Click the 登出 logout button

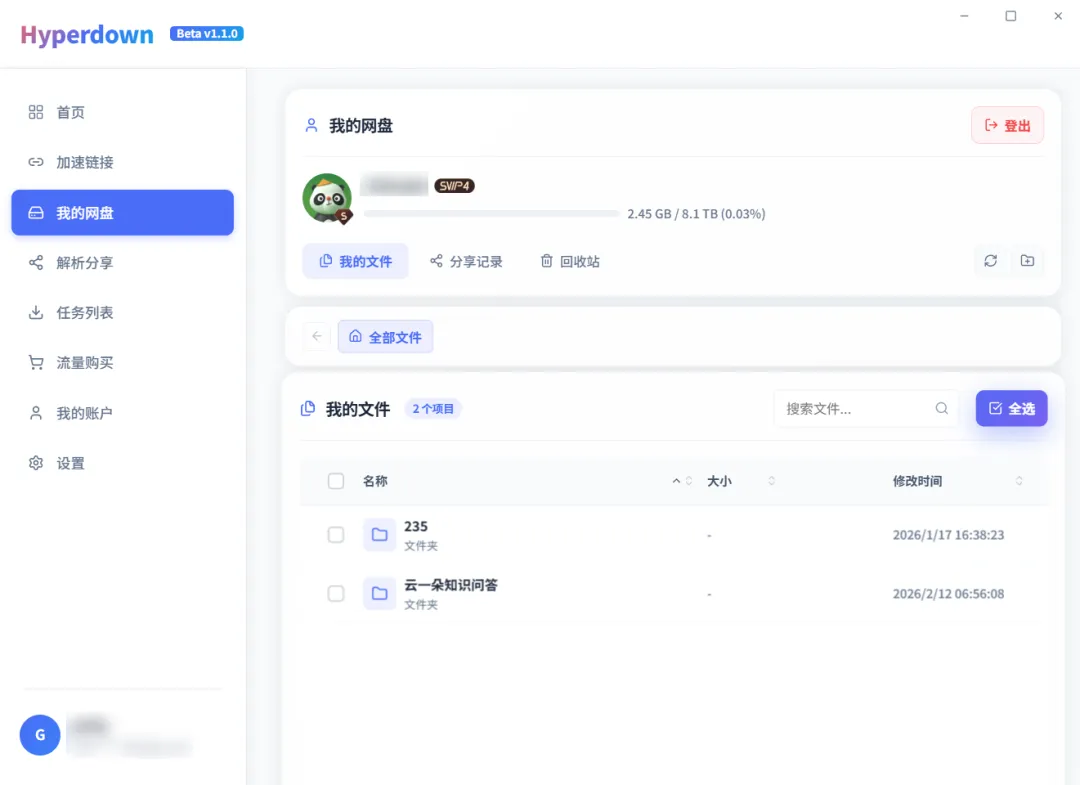point(1007,126)
